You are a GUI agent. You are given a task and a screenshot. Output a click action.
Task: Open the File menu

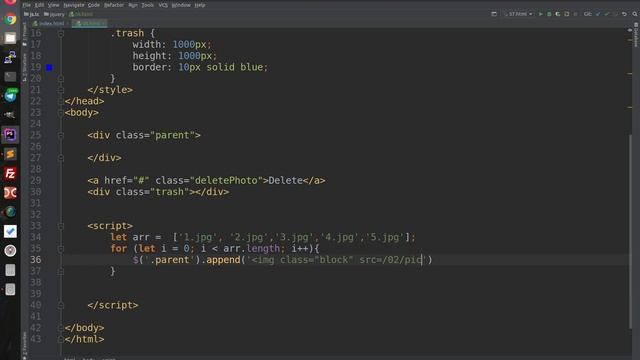[27, 5]
